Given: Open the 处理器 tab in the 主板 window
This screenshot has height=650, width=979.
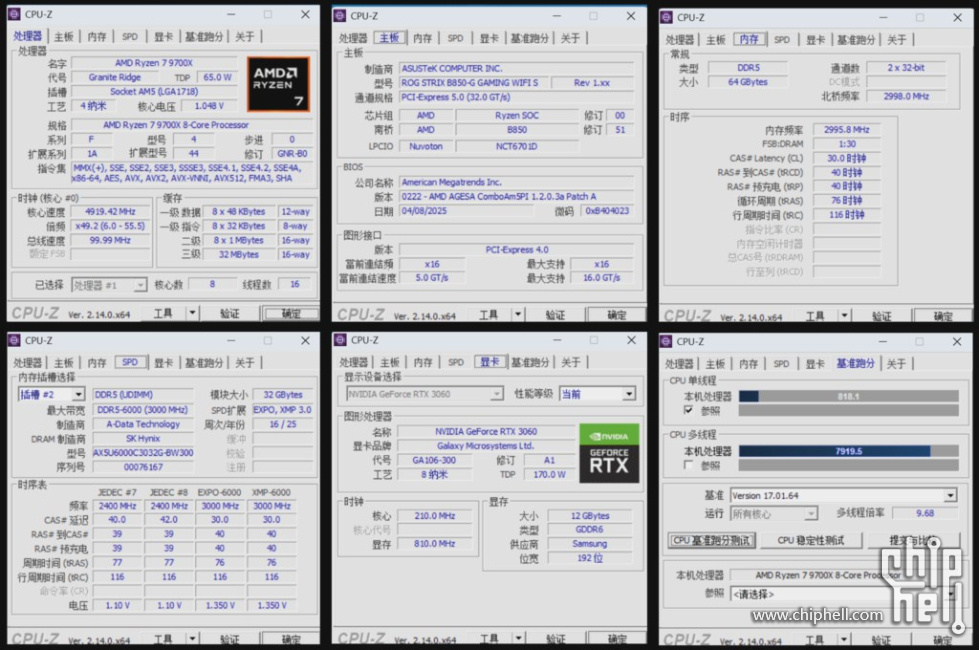Looking at the screenshot, I should tap(353, 38).
